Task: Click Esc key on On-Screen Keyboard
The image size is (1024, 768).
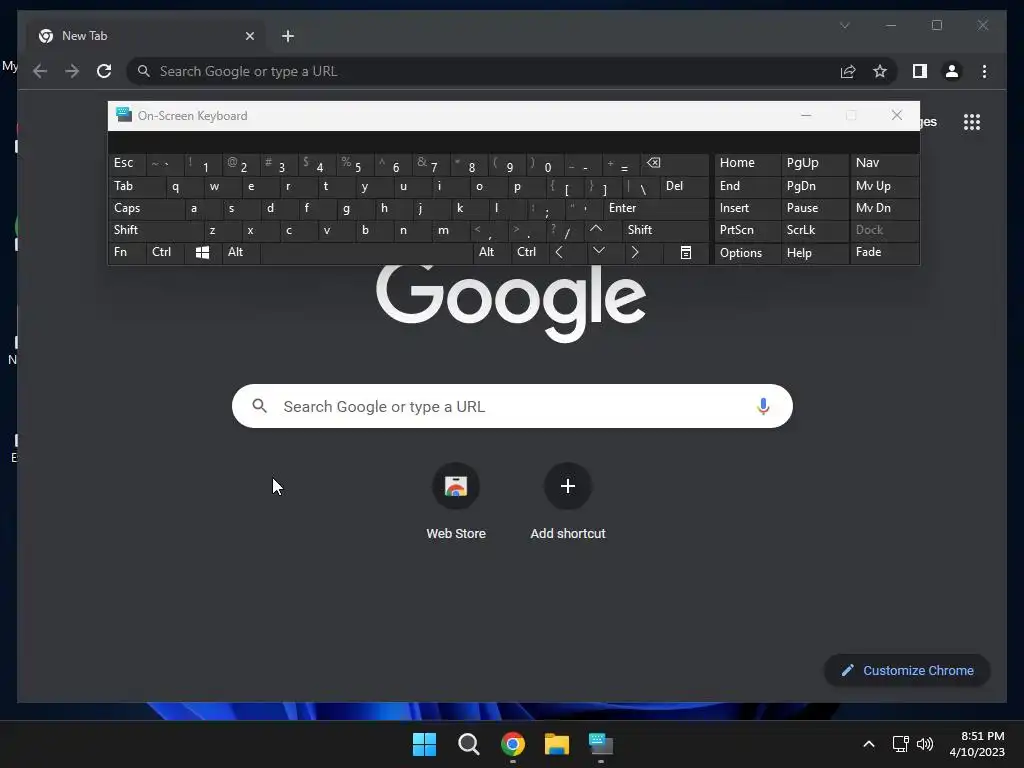Action: click(127, 163)
